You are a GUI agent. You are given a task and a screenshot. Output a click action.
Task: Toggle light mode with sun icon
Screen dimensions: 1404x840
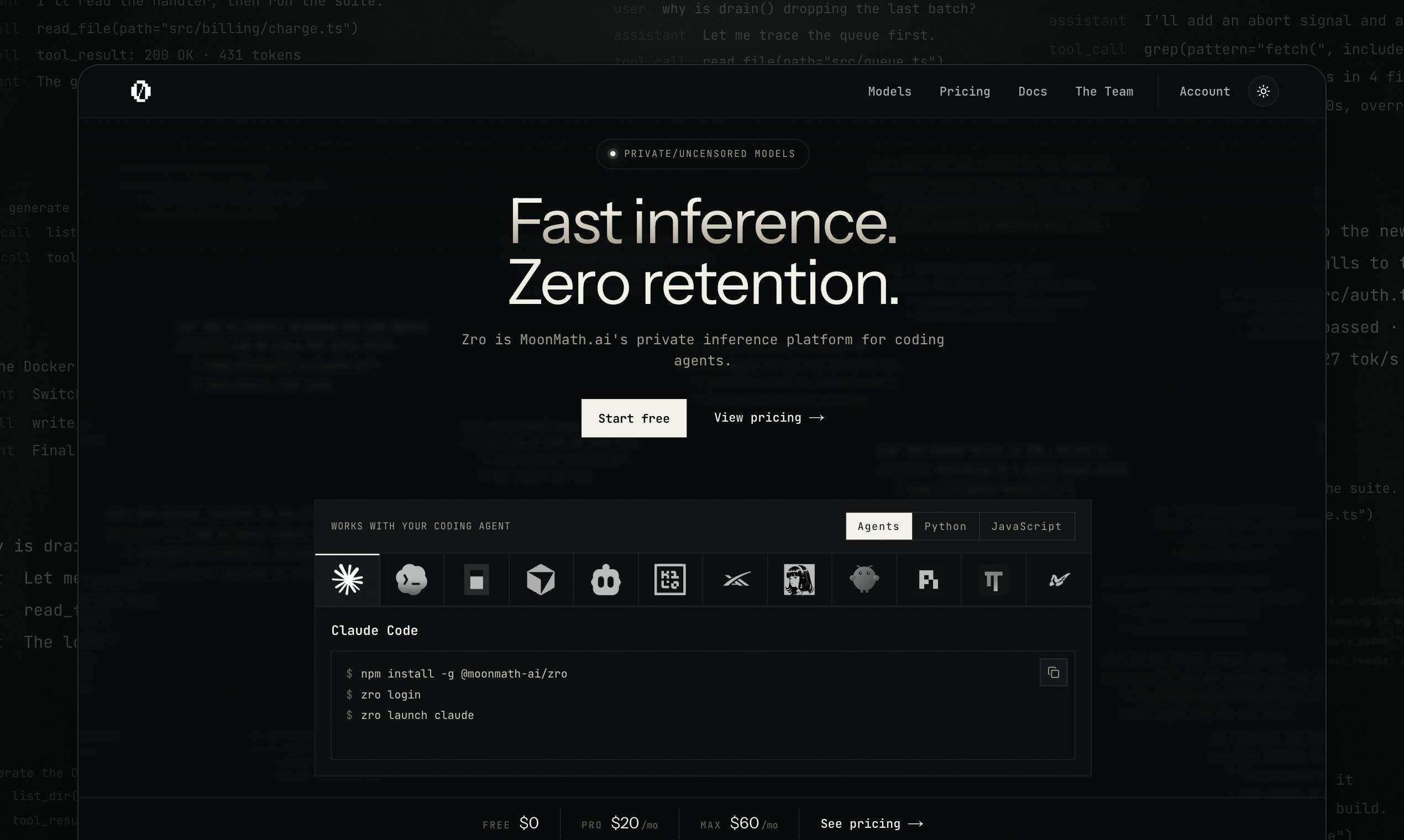click(x=1263, y=91)
